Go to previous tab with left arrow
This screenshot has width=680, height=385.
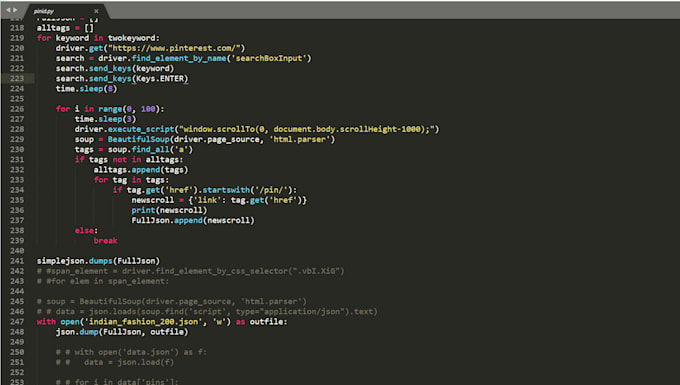(8, 10)
